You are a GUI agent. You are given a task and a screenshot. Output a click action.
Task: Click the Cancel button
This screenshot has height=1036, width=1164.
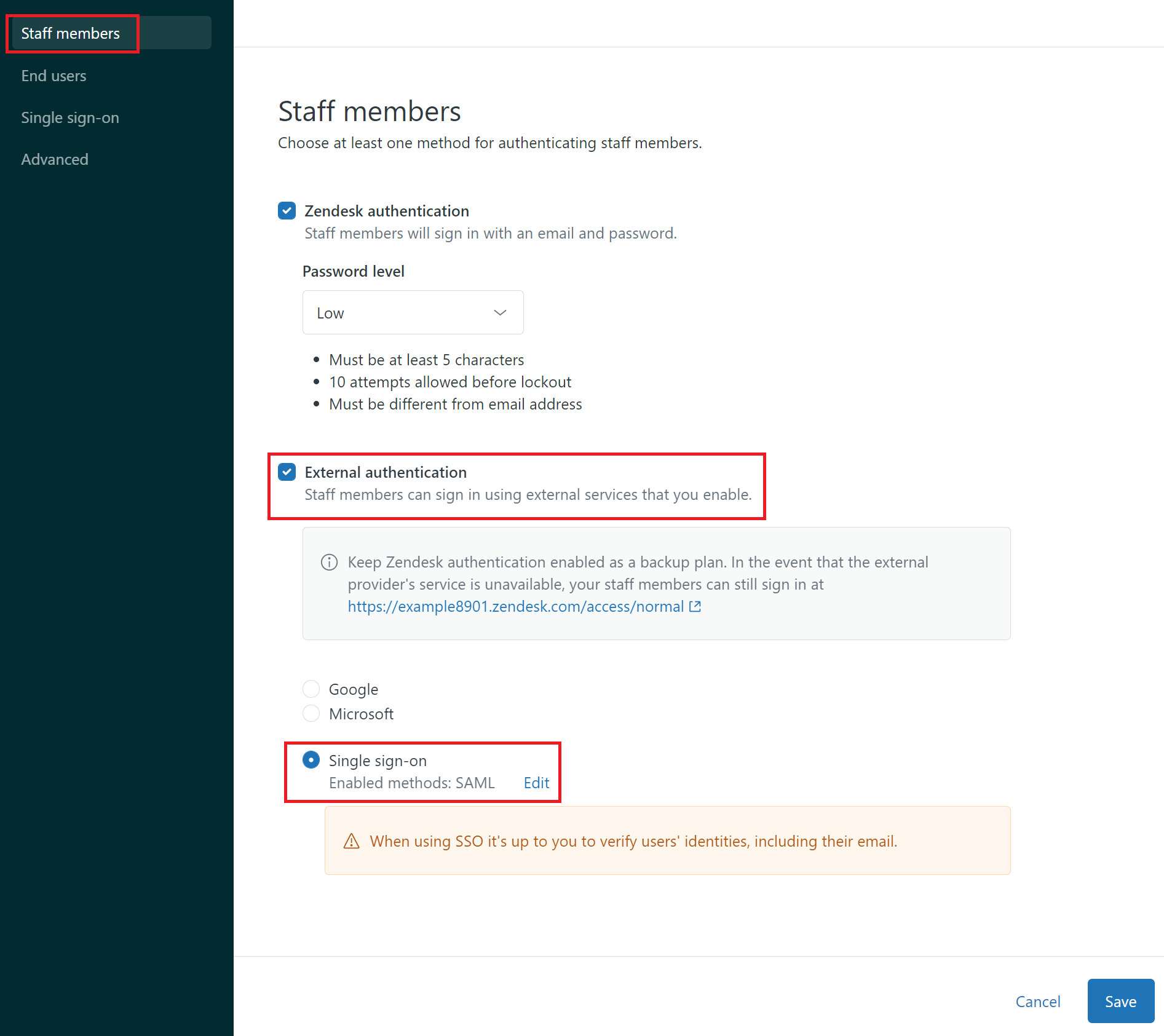point(1037,1002)
